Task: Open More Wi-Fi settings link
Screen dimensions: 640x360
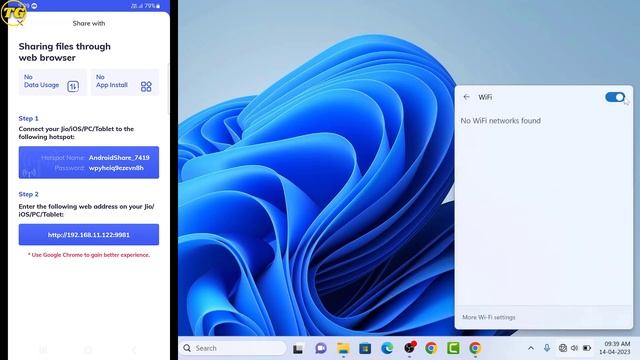Action: (x=489, y=317)
